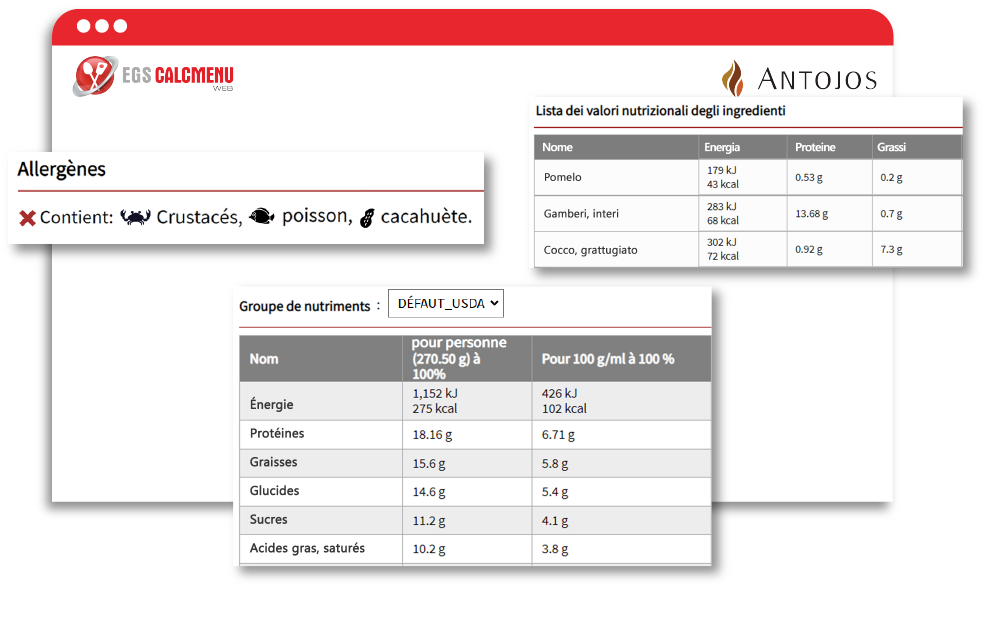The height and width of the screenshot is (631, 985).
Task: Select the Pomelo ingredient row
Action: tap(748, 177)
